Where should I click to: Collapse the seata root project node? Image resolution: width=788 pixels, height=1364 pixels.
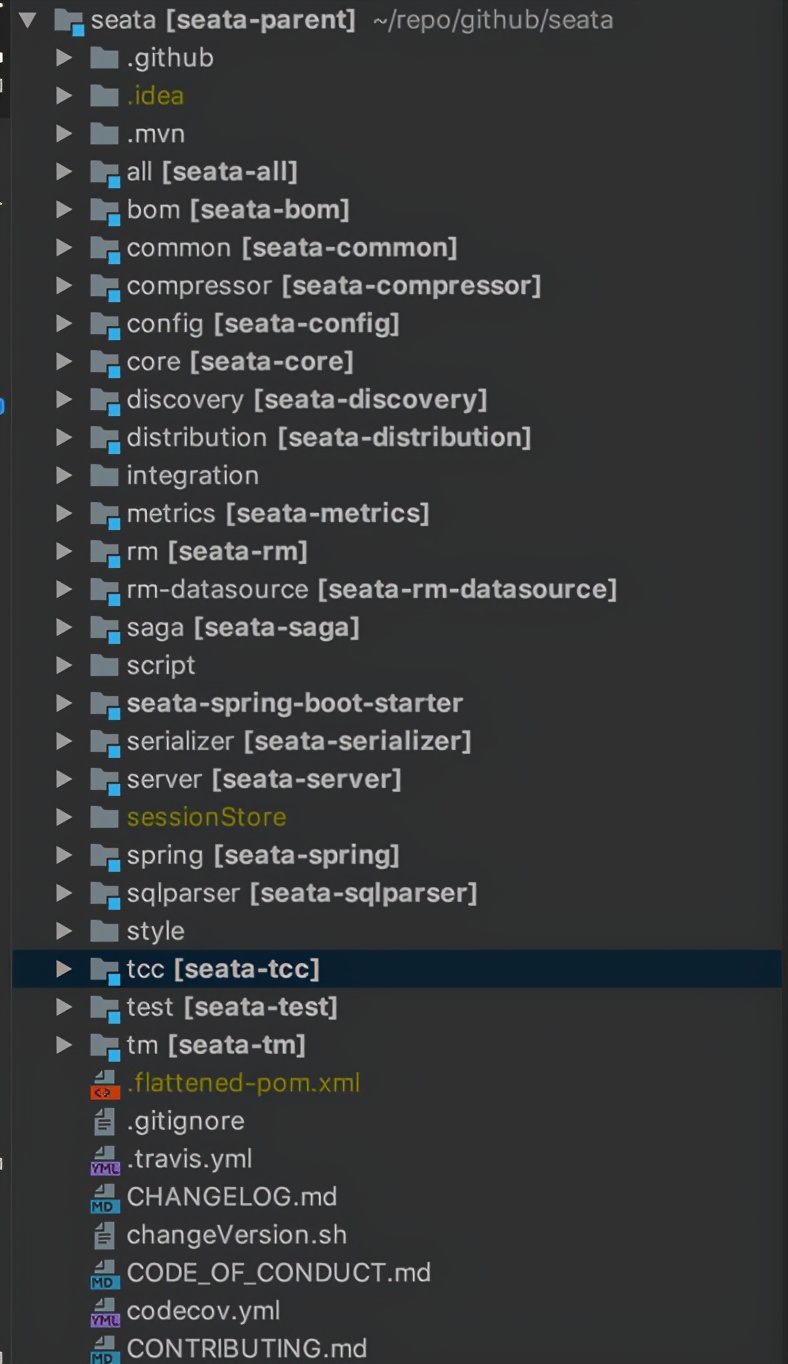click(27, 19)
